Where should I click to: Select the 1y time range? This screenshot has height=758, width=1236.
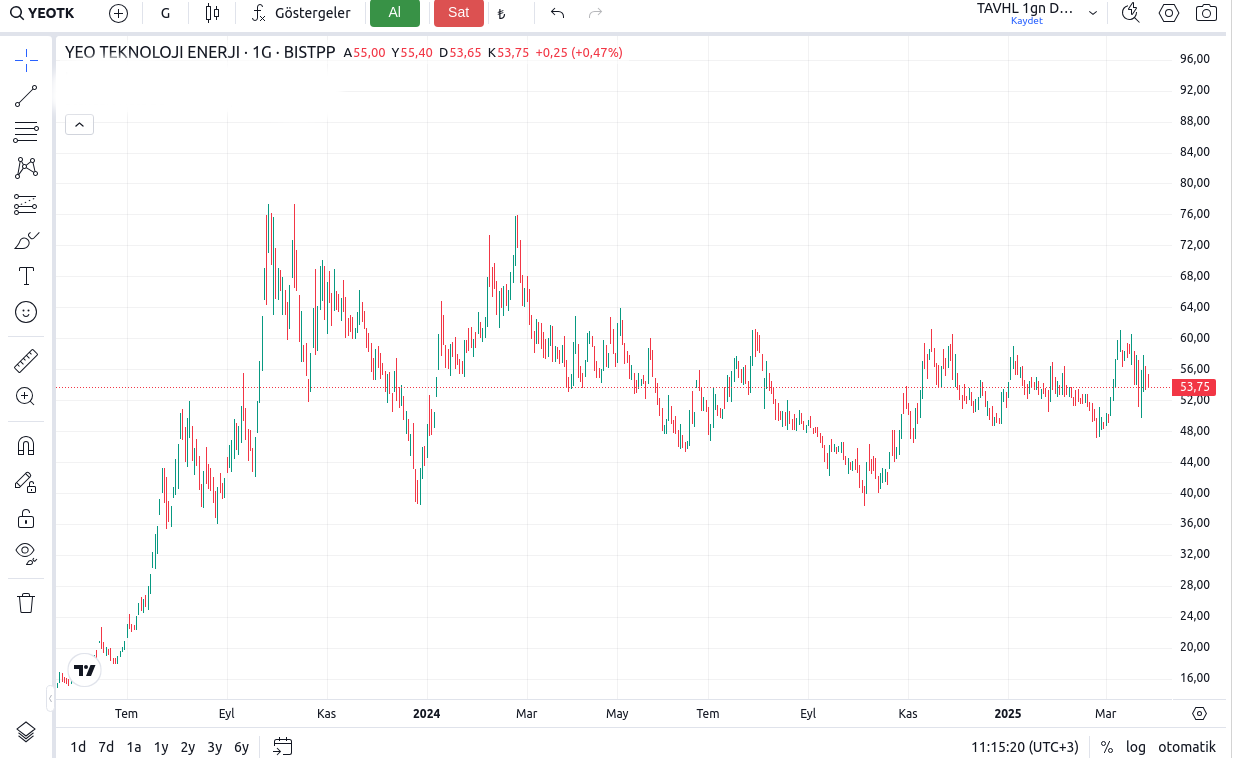pyautogui.click(x=160, y=747)
